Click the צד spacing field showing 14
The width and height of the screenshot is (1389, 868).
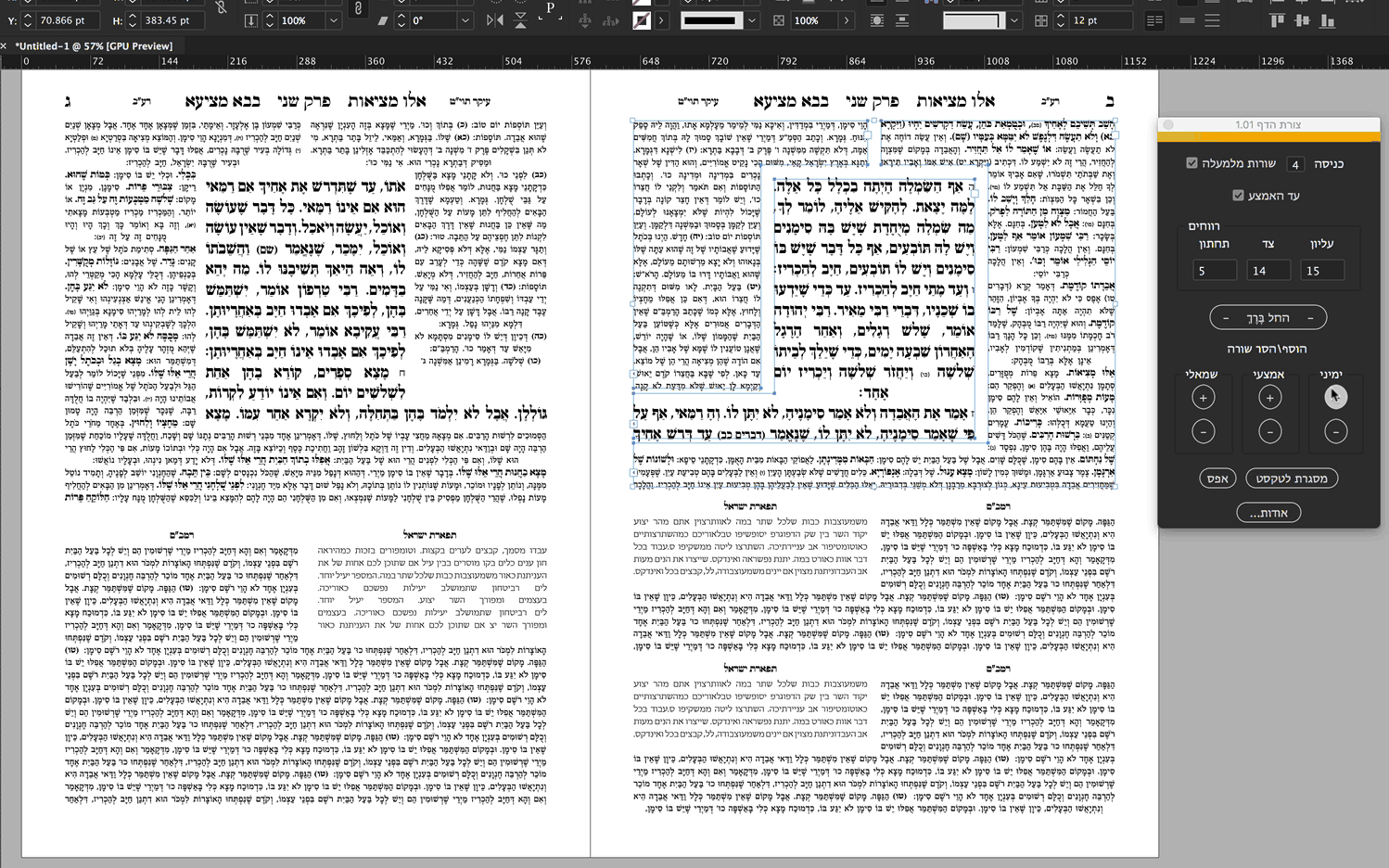tap(1268, 271)
